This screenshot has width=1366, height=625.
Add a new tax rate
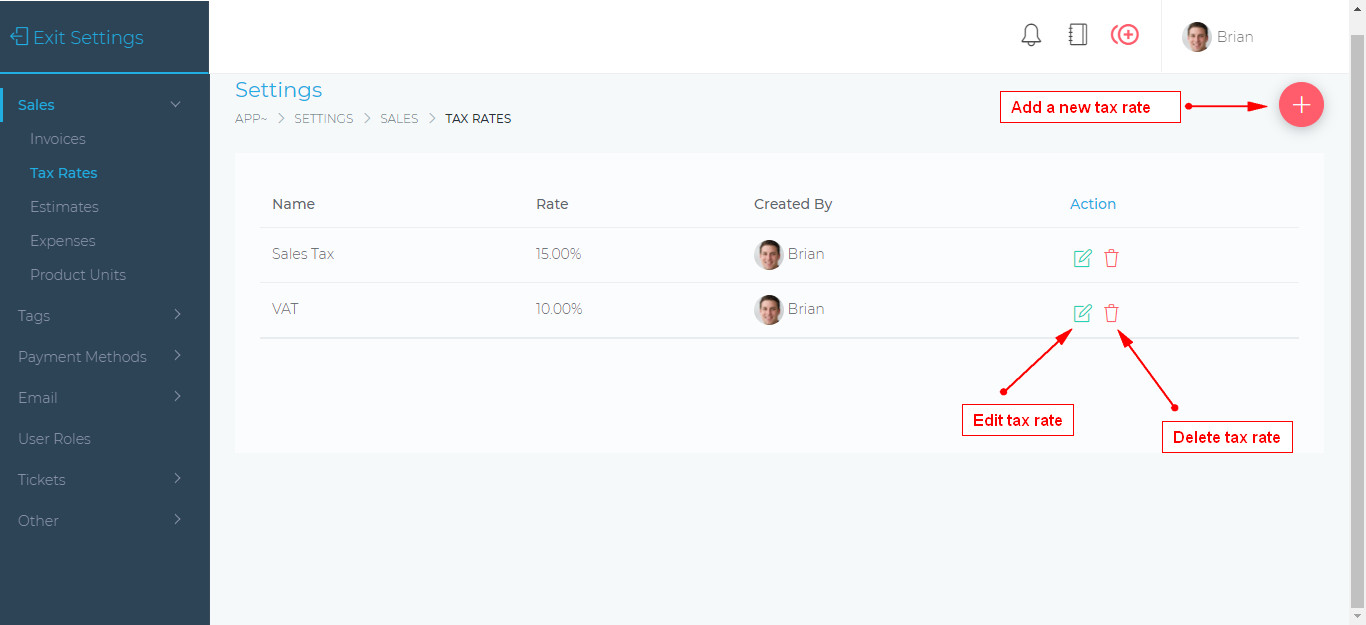click(x=1301, y=104)
